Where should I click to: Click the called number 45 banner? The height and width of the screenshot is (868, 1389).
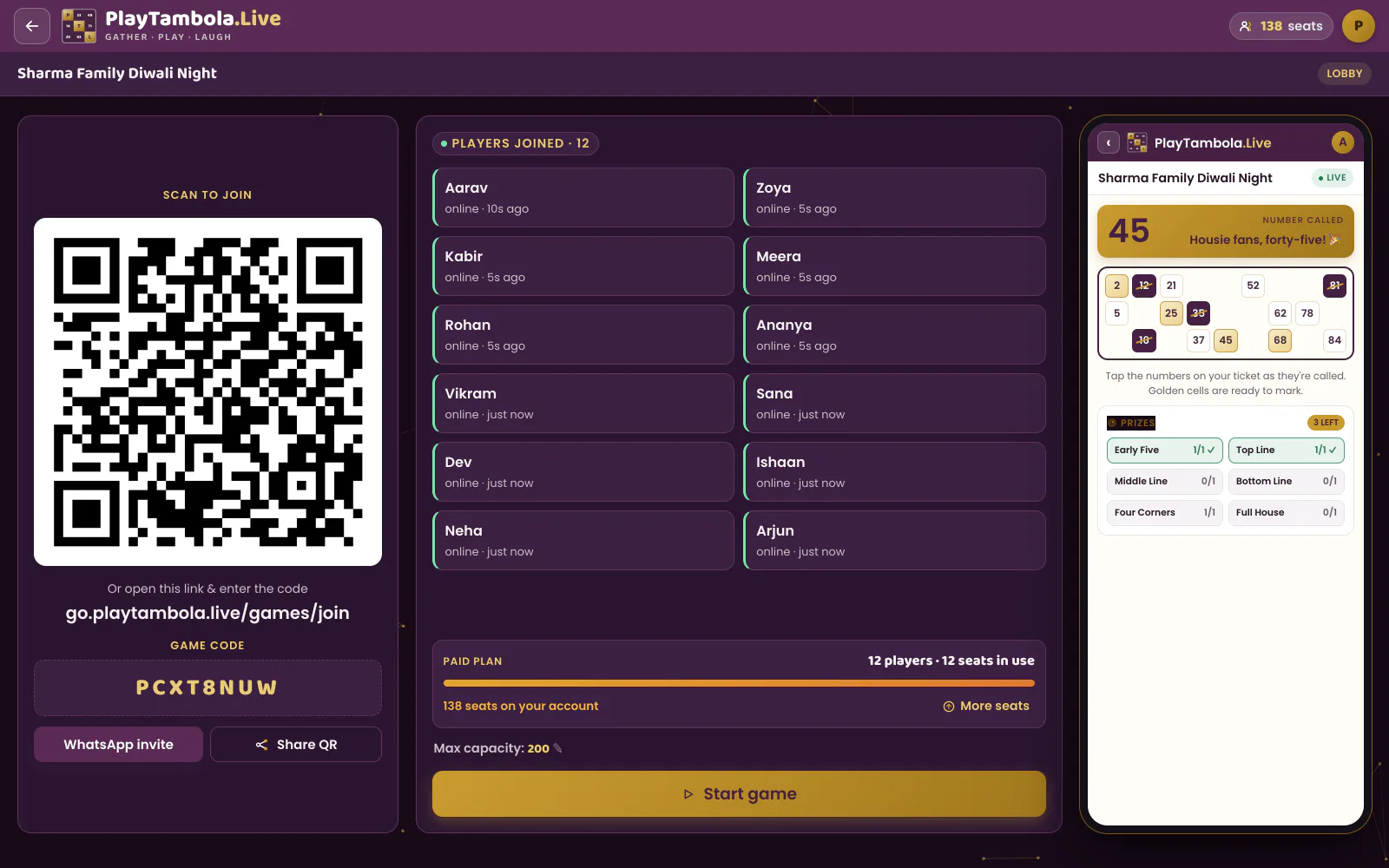[x=1226, y=231]
